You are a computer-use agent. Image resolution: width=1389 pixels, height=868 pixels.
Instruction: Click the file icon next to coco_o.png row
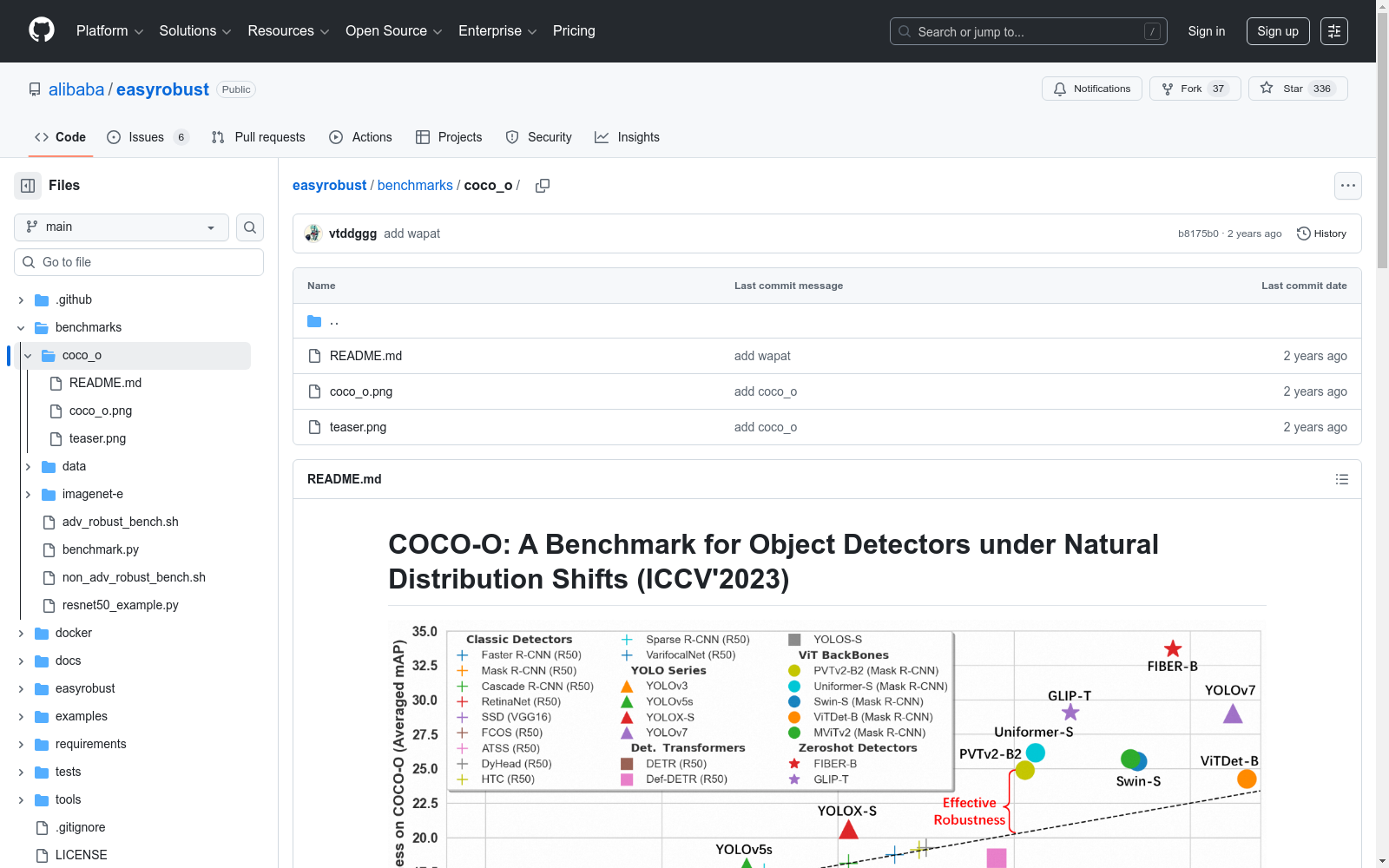pos(314,391)
